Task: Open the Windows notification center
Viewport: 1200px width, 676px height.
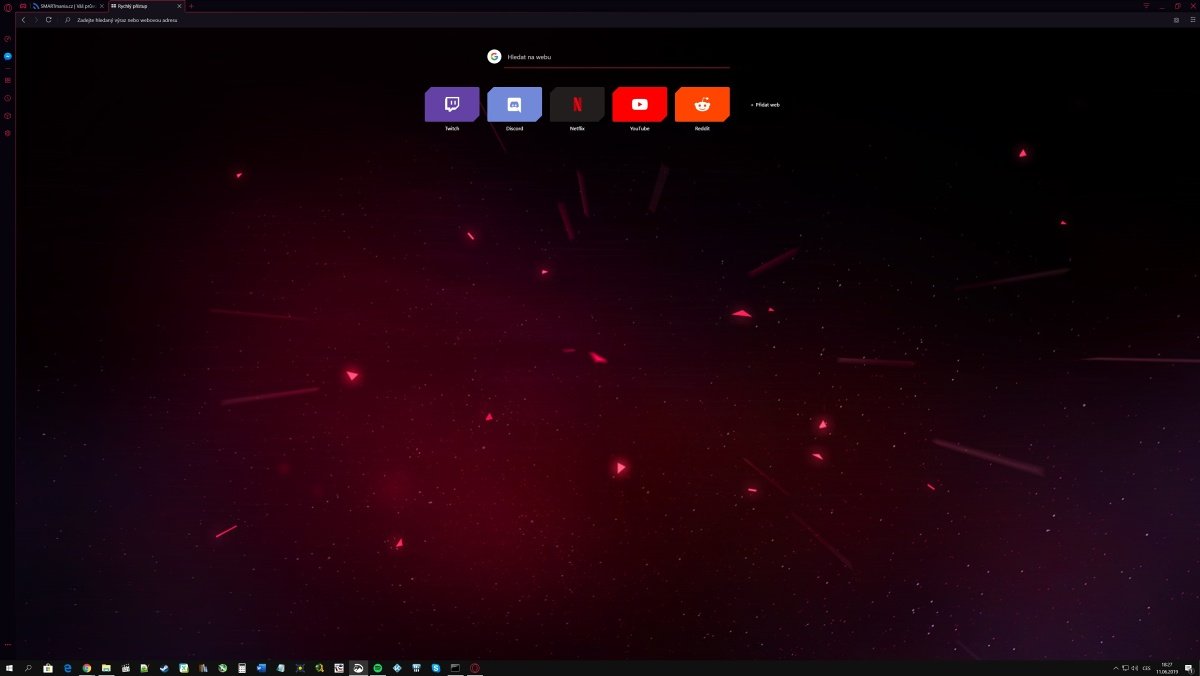Action: tap(1189, 667)
